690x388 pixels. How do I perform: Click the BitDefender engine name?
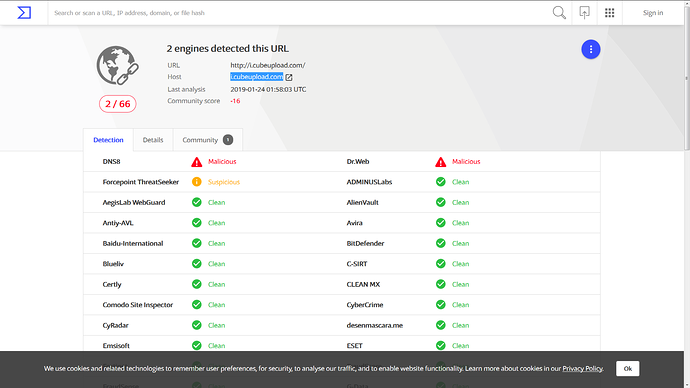(365, 243)
